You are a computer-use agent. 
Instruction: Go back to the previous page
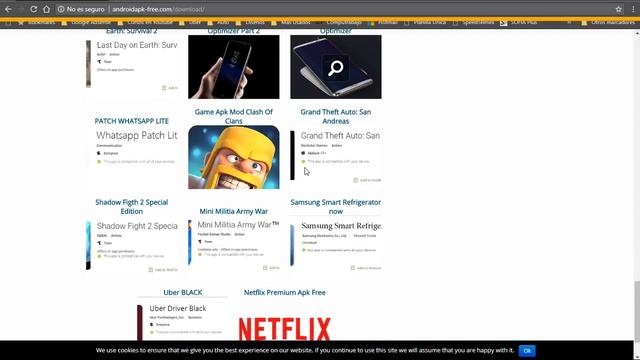8,9
